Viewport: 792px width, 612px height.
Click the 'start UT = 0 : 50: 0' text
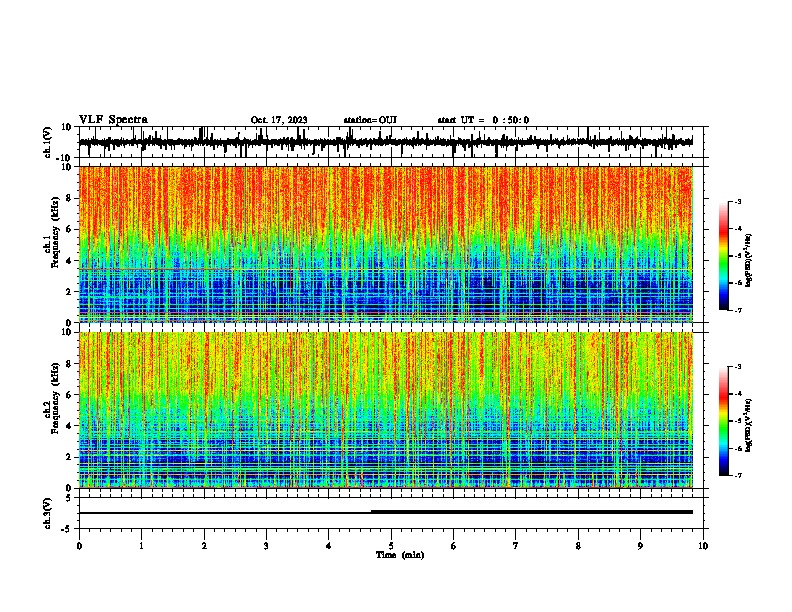483,120
